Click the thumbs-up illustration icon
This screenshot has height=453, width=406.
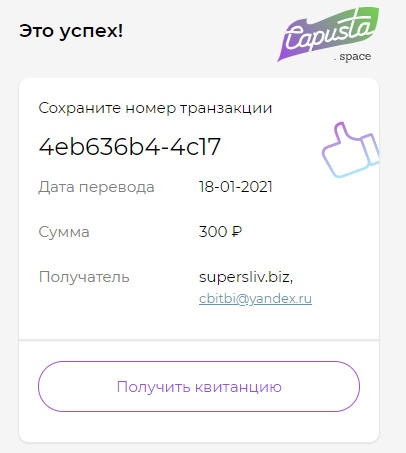click(350, 150)
